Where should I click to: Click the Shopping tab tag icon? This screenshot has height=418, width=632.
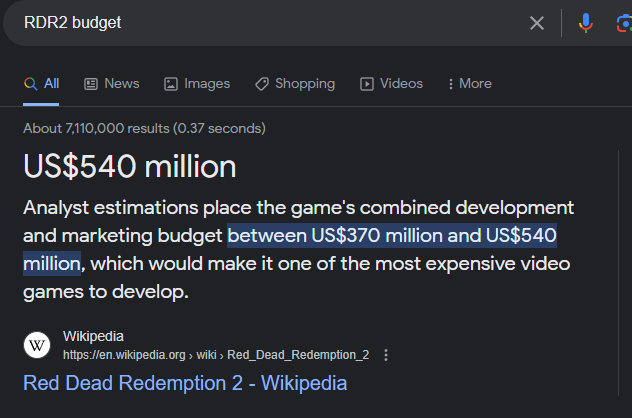point(262,84)
